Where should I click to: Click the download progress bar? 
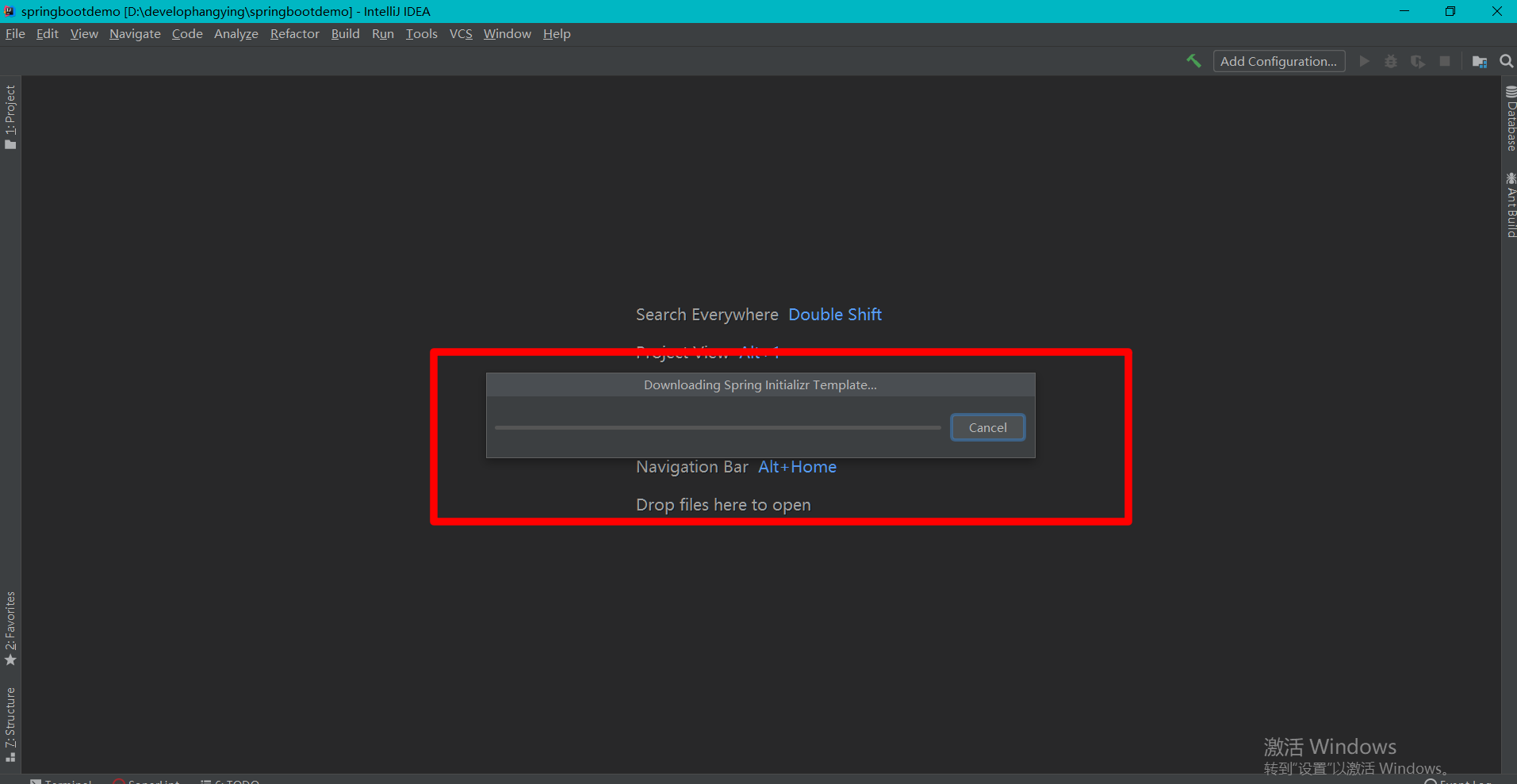pos(717,427)
